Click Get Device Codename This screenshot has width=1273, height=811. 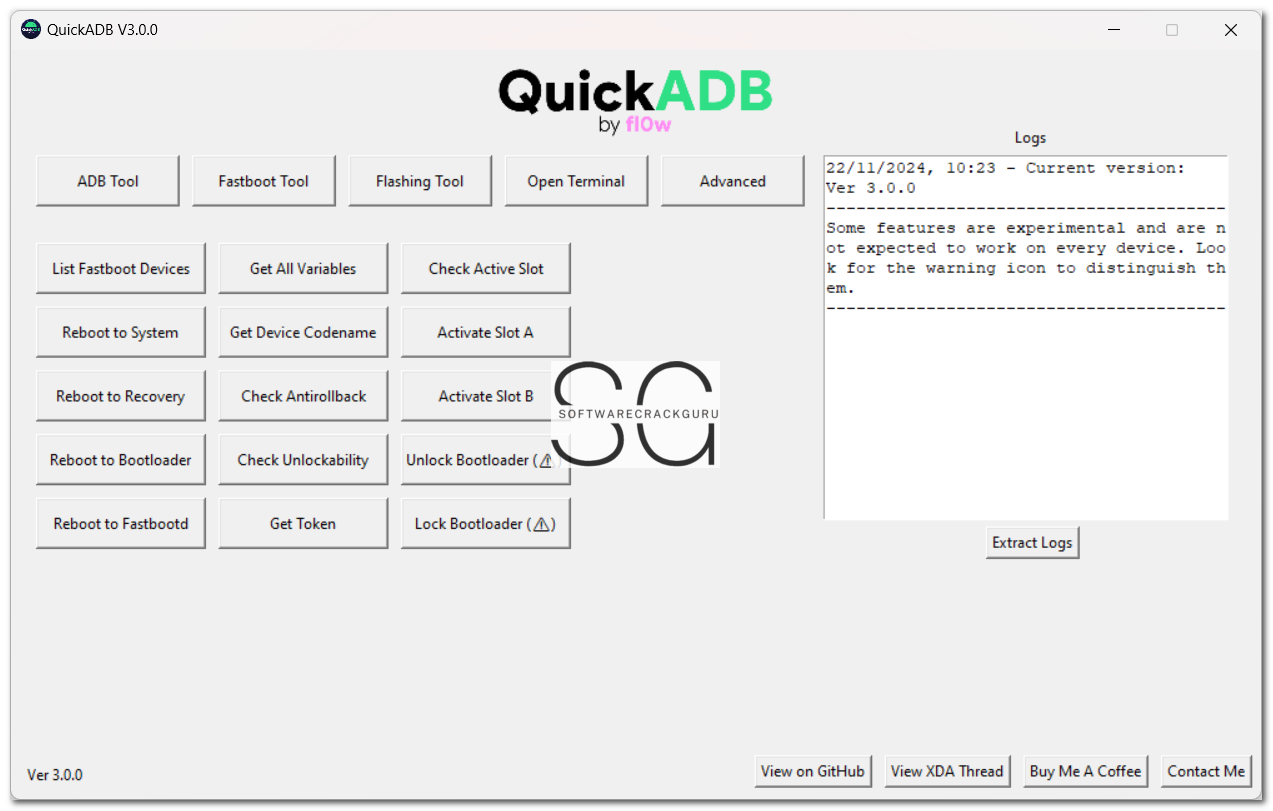click(x=303, y=332)
